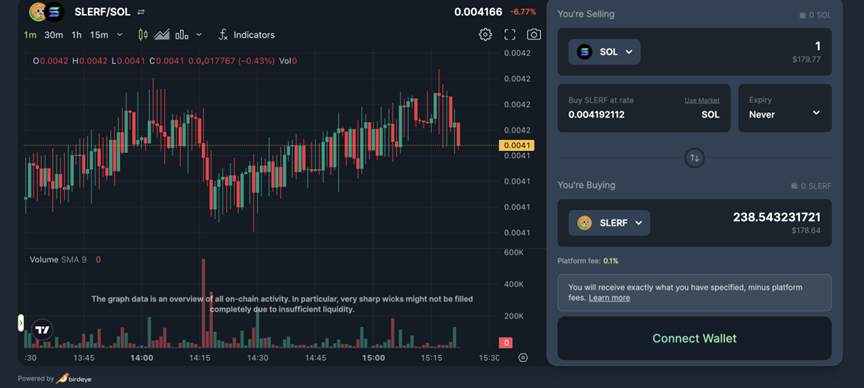Swap SLERF/SOL pair direction arrows
Screen dimensions: 864x388
click(x=141, y=12)
